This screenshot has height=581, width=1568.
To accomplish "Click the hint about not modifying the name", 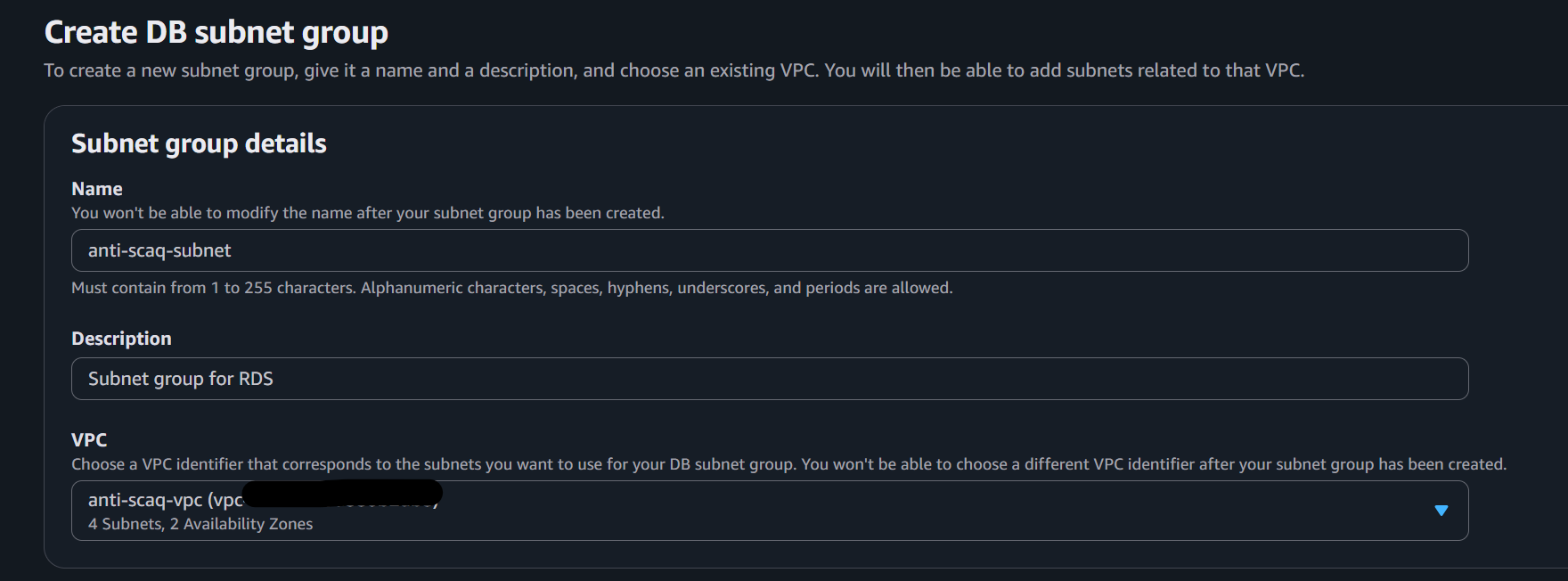I will point(368,213).
